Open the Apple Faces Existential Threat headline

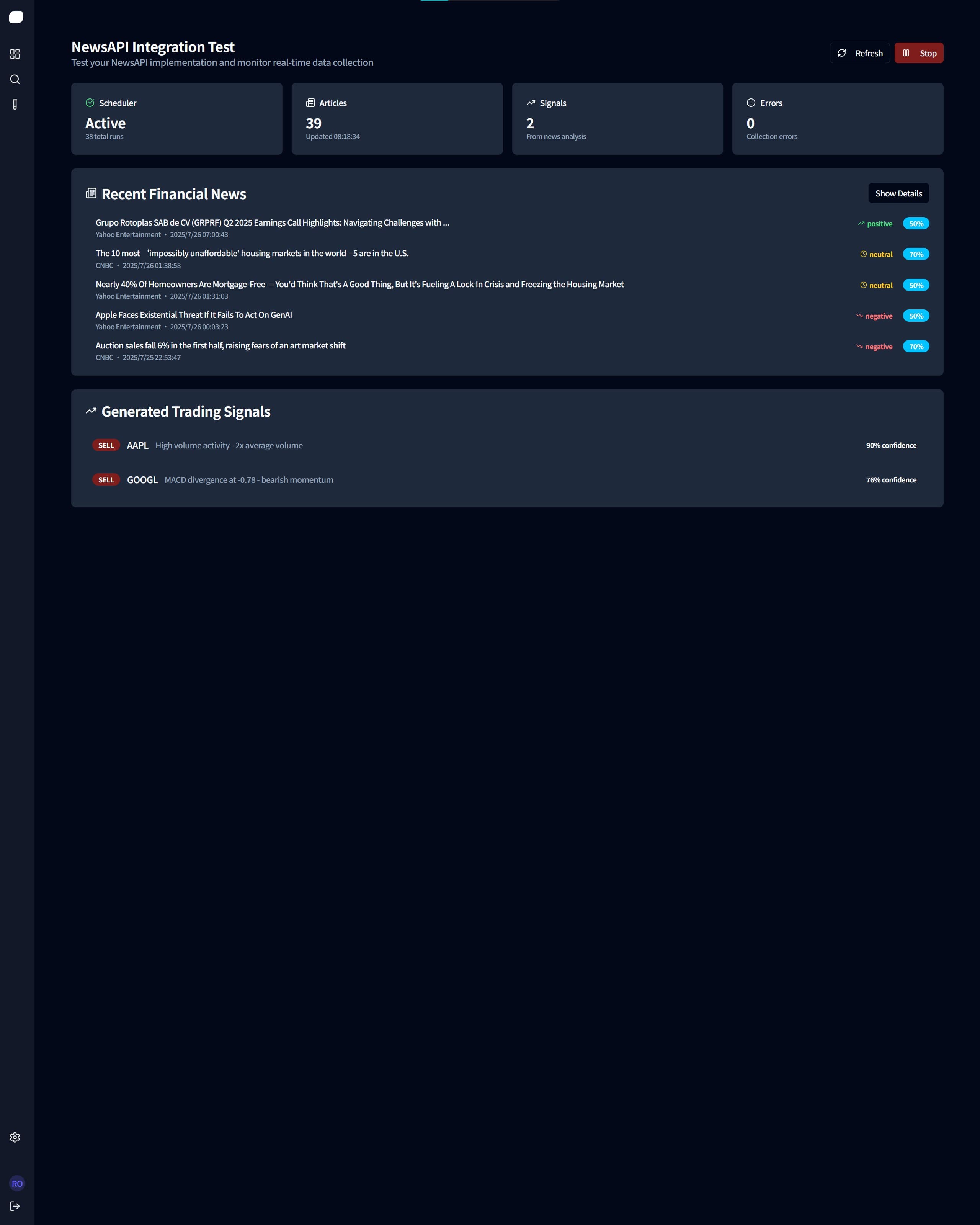194,315
